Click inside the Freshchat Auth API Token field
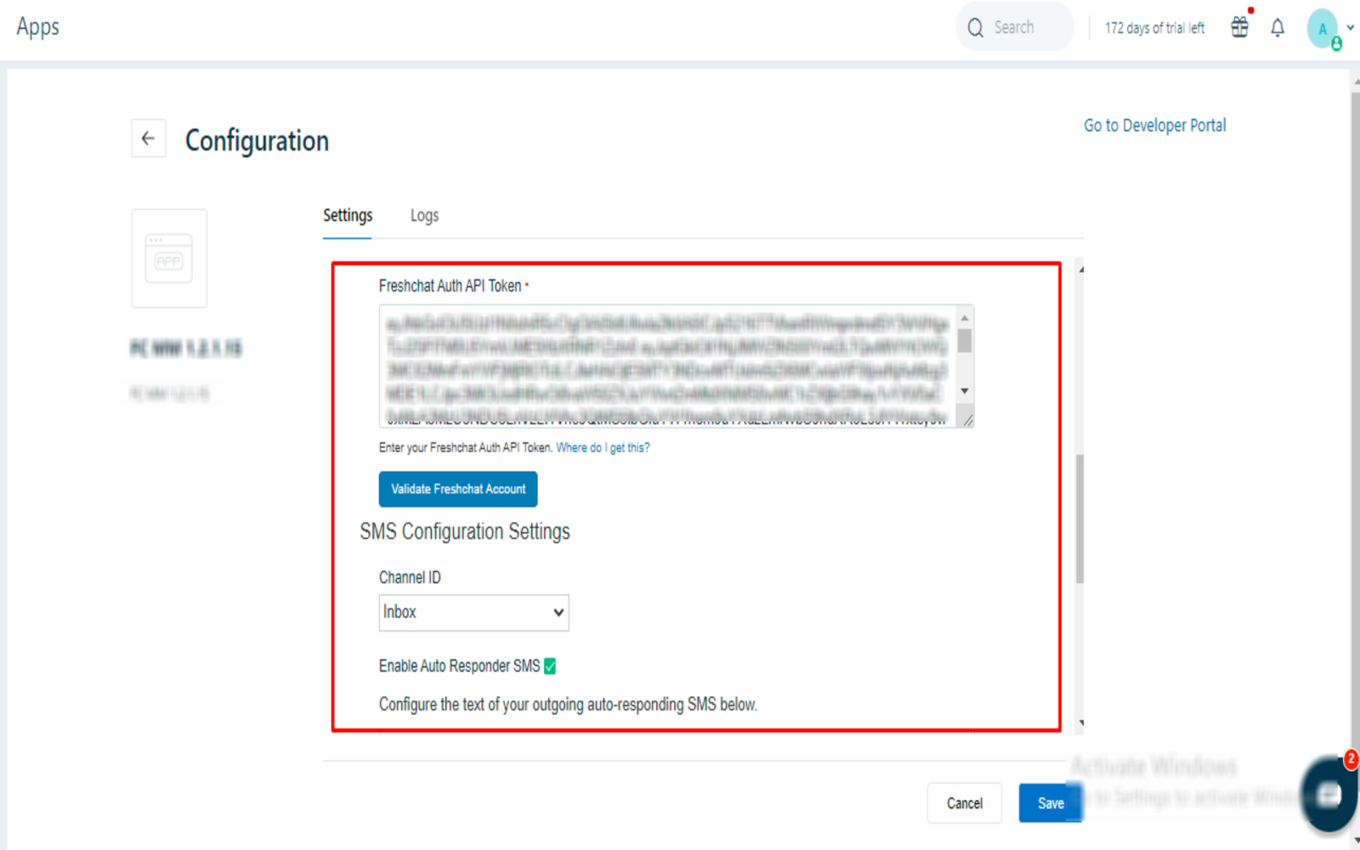The width and height of the screenshot is (1360, 850). [666, 366]
